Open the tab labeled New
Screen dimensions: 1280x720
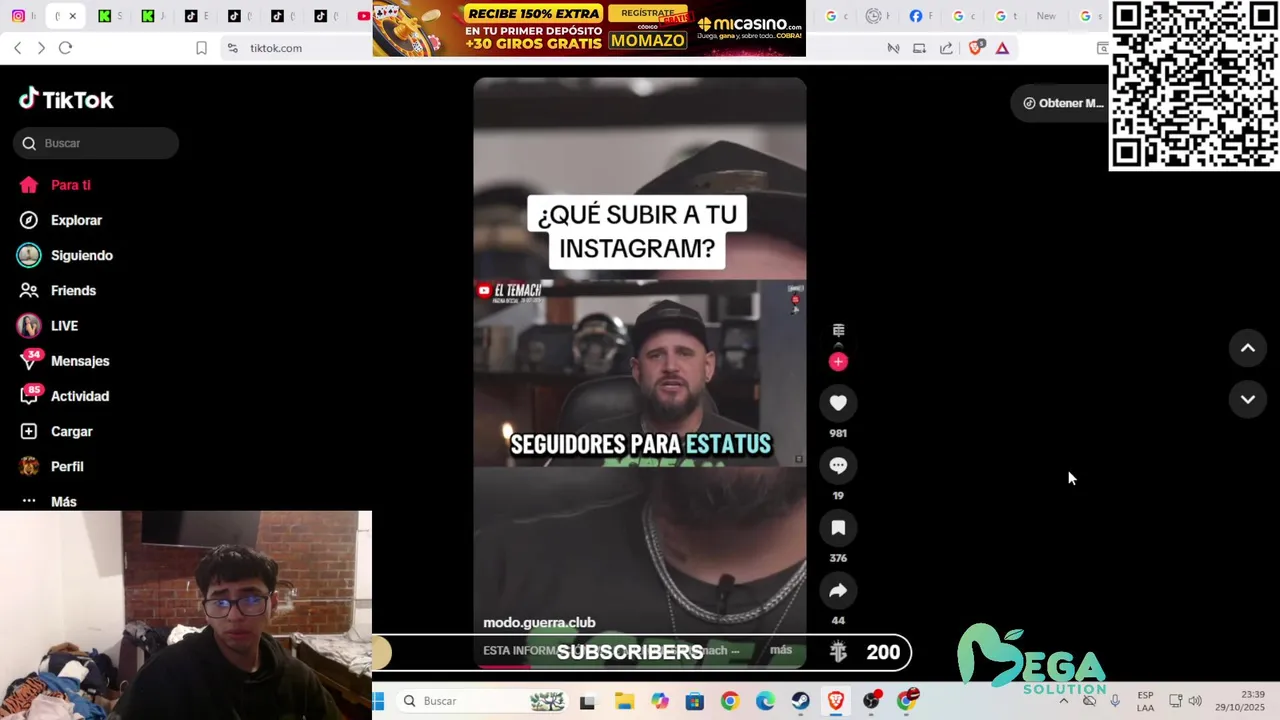1046,16
